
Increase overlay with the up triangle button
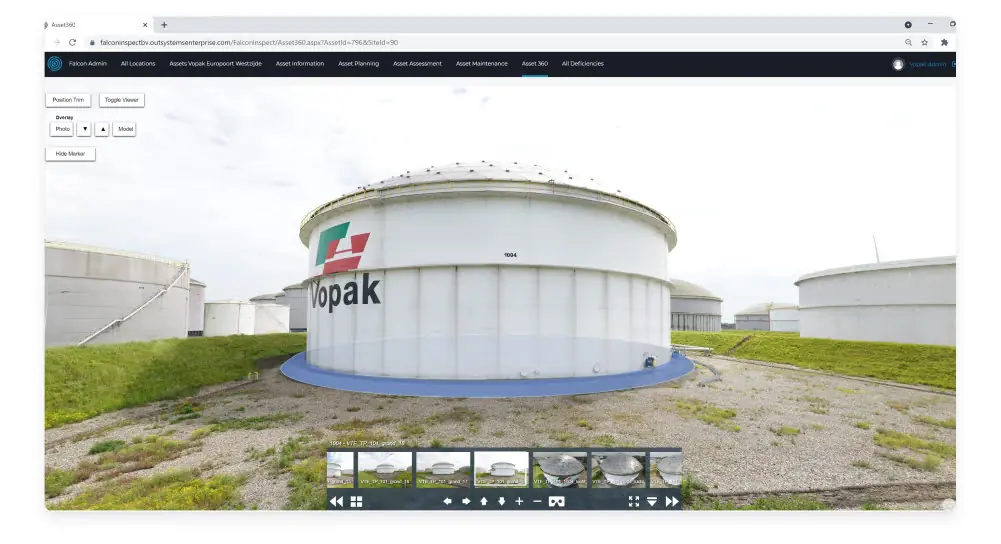pyautogui.click(x=103, y=129)
